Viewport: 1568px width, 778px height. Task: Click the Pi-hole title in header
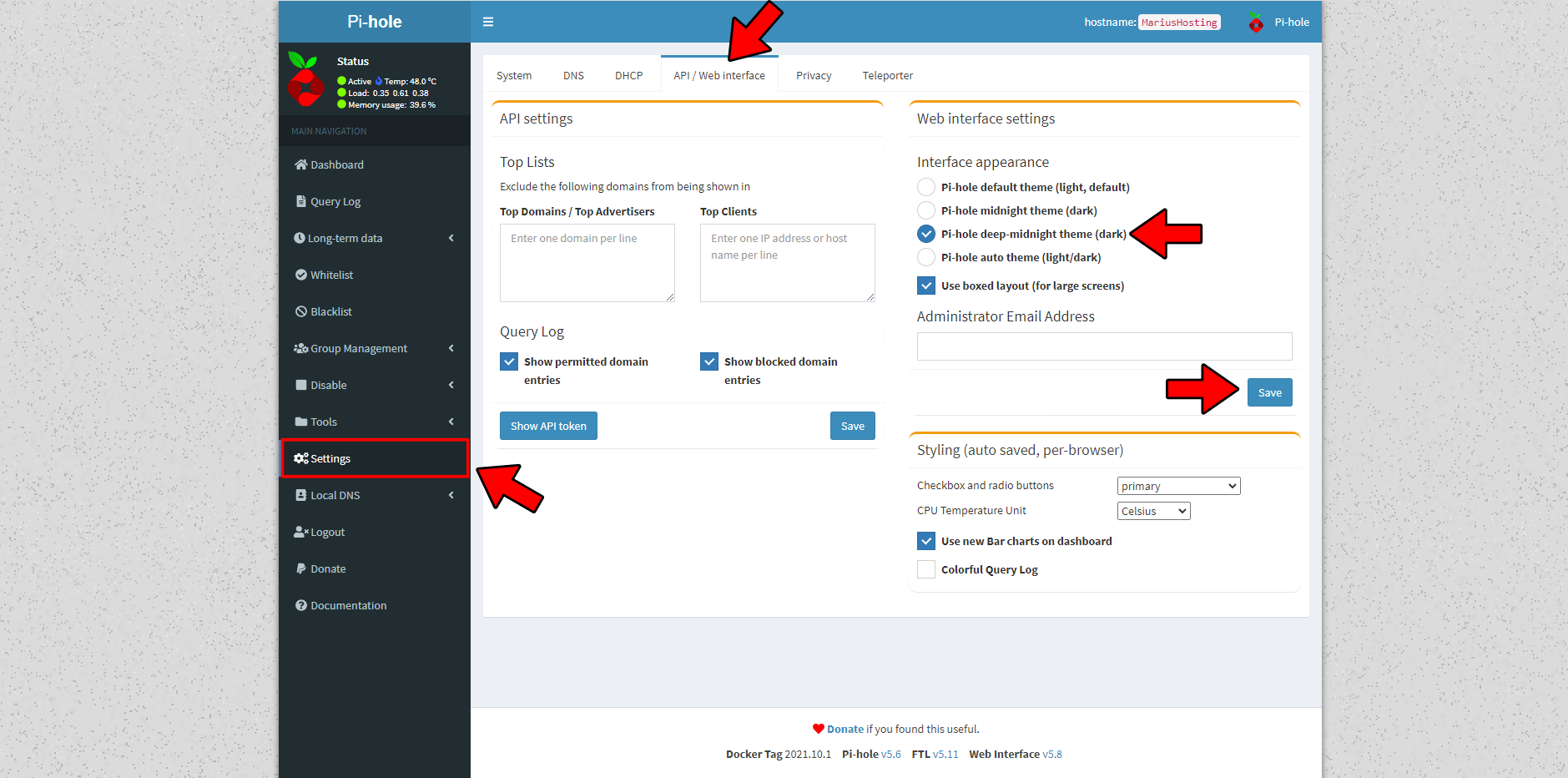[x=375, y=22]
